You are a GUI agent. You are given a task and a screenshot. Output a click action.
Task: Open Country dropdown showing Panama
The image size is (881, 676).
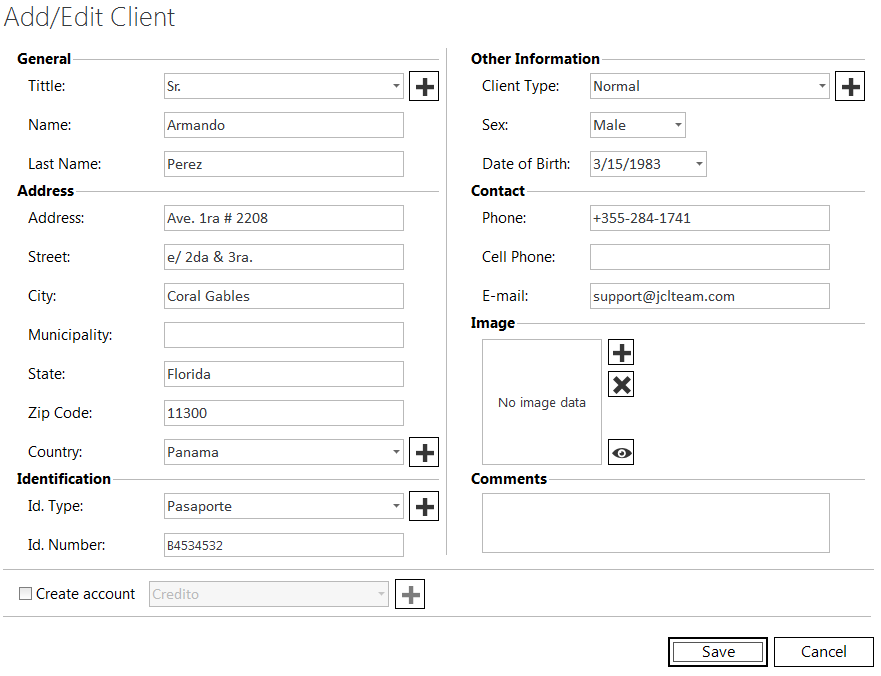click(284, 453)
